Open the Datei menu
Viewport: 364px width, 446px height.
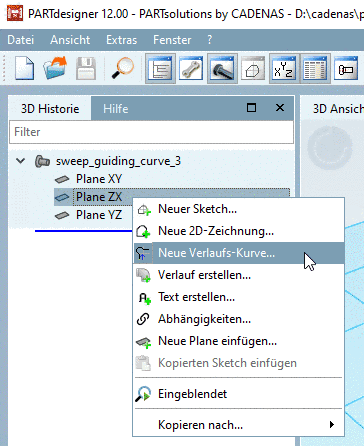coord(21,40)
